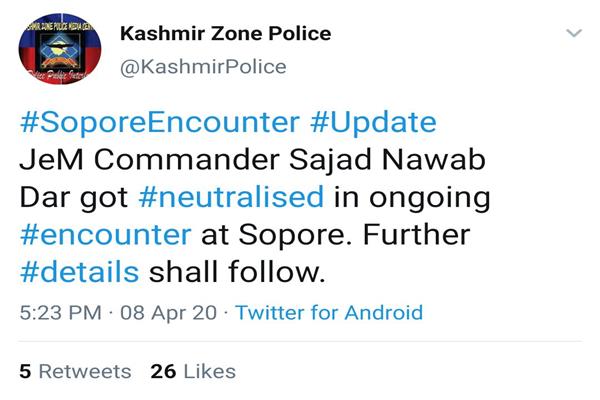Select the words 'JeM Commander' in the tweet

[x=149, y=160]
